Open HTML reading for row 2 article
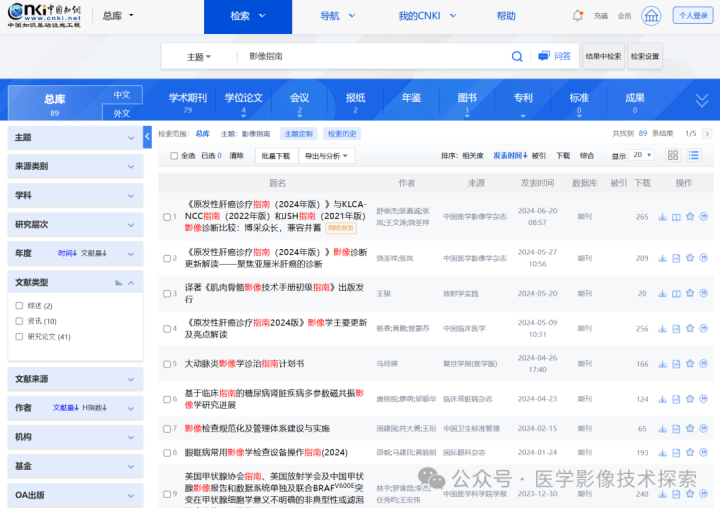The image size is (720, 508). [x=676, y=259]
